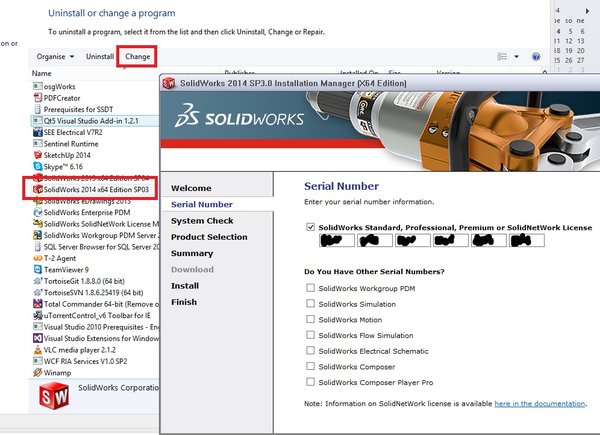This screenshot has height=435, width=600.
Task: Click the TortoiseGit icon
Action: (x=38, y=281)
